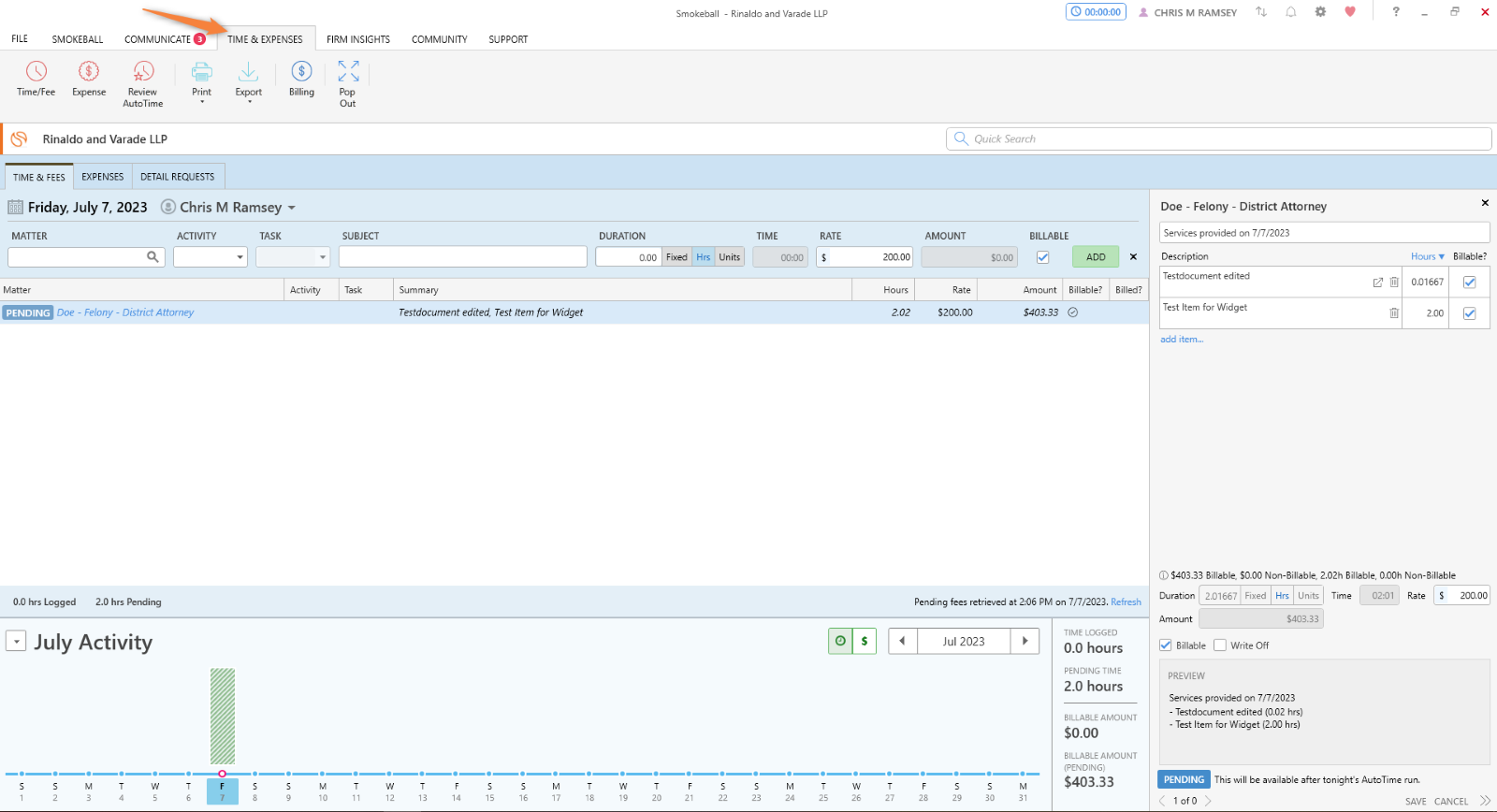Switch activity chart to dollar amount view
Image resolution: width=1497 pixels, height=812 pixels.
(865, 641)
